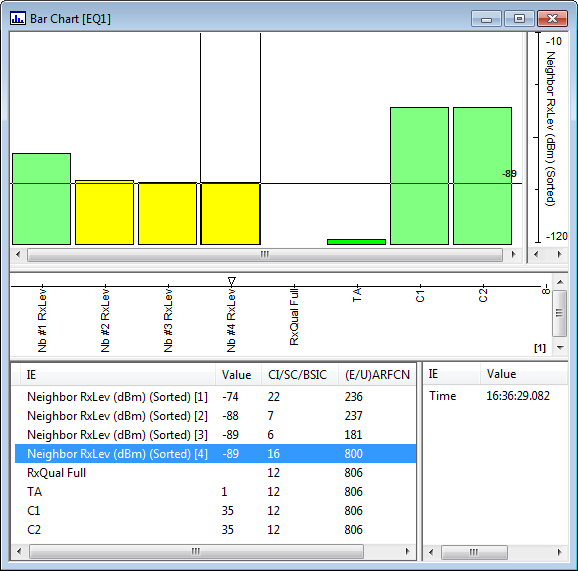The width and height of the screenshot is (578, 571).
Task: Select the yellow Nb #2 RxLev bar
Action: (x=105, y=213)
